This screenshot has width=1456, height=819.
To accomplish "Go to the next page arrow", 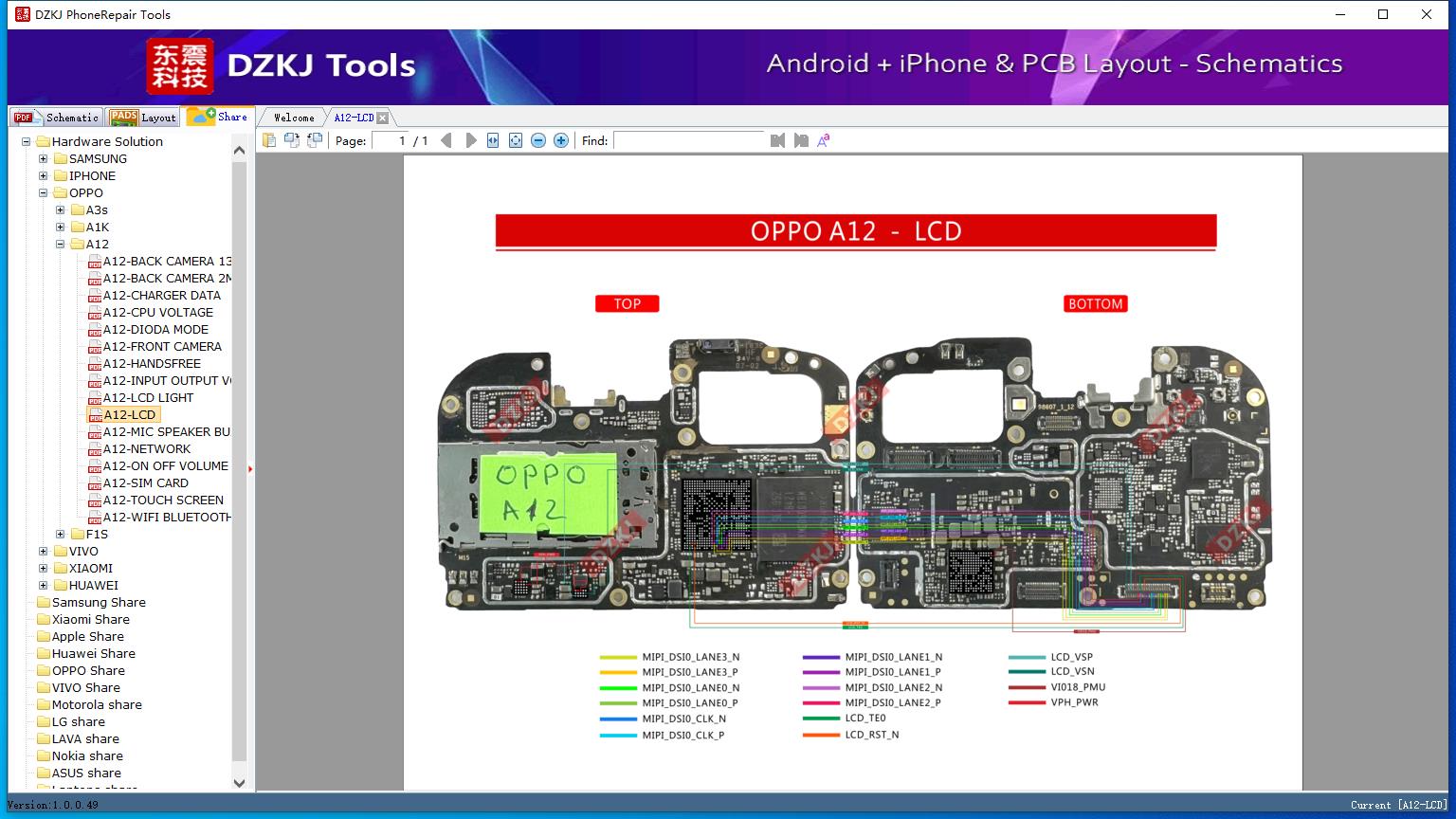I will pyautogui.click(x=470, y=140).
